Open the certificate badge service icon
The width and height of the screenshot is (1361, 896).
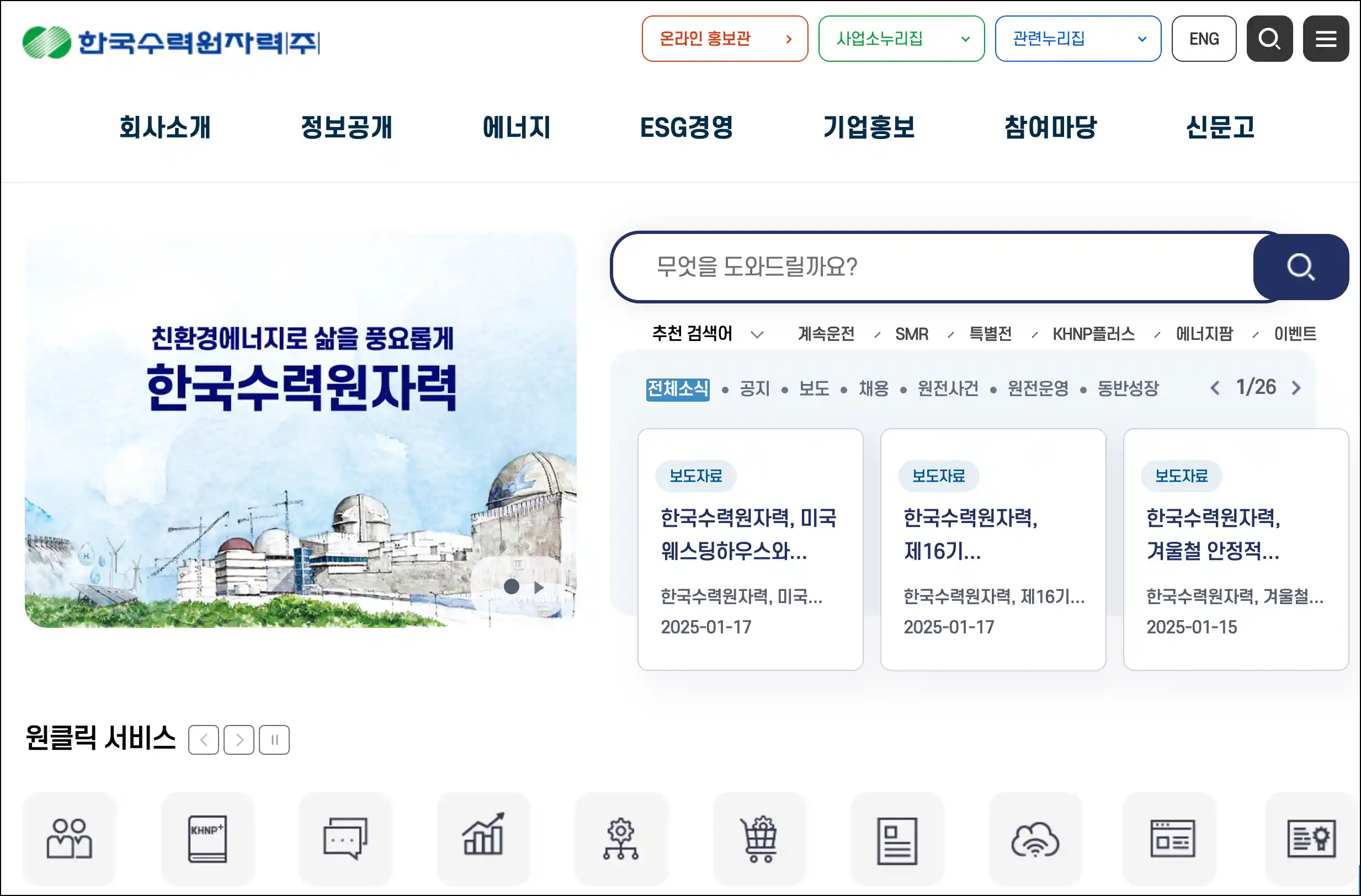point(1311,838)
